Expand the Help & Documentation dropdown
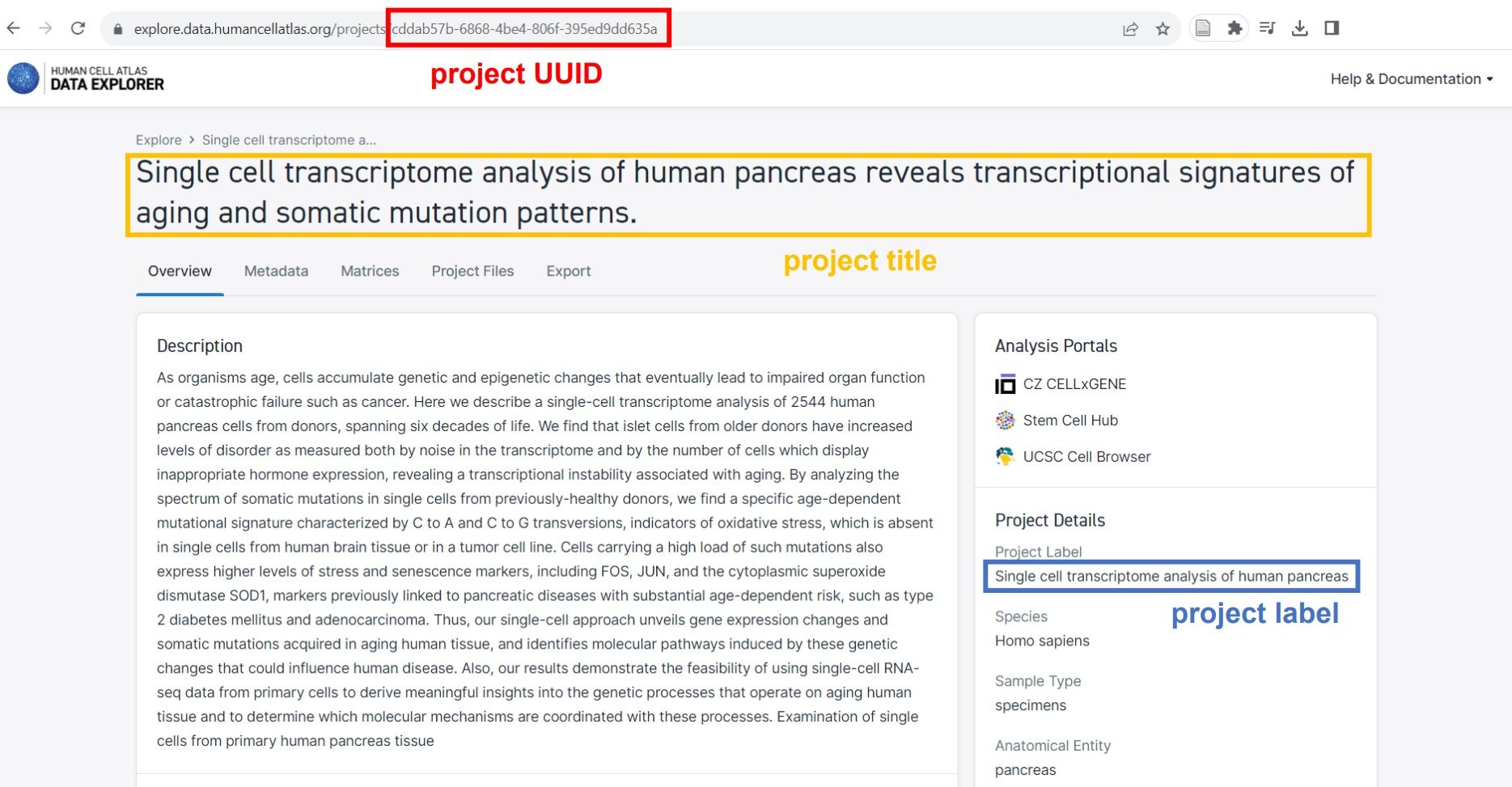 (1412, 78)
